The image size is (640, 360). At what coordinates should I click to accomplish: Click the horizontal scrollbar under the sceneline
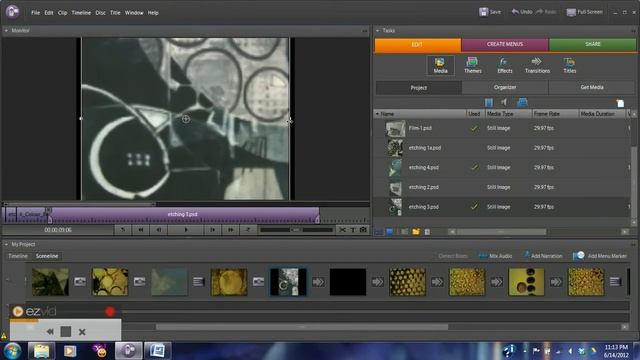(x=302, y=327)
